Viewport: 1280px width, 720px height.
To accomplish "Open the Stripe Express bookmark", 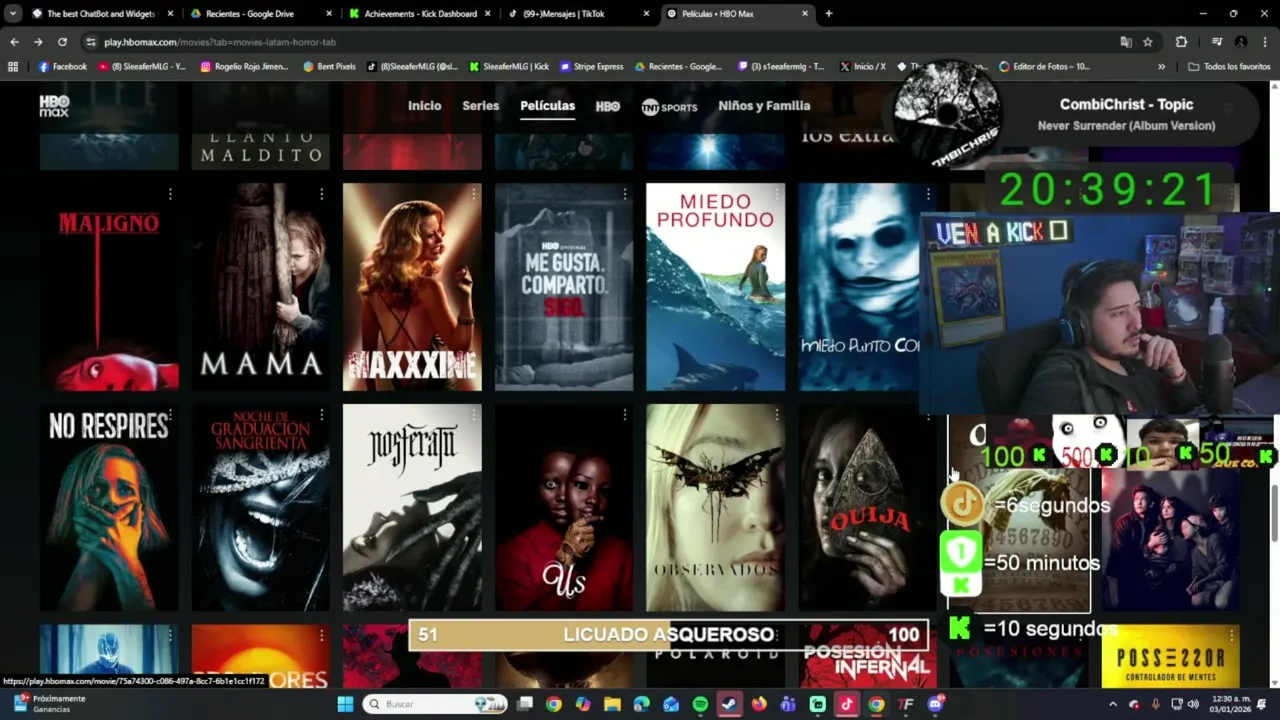I will tap(592, 67).
